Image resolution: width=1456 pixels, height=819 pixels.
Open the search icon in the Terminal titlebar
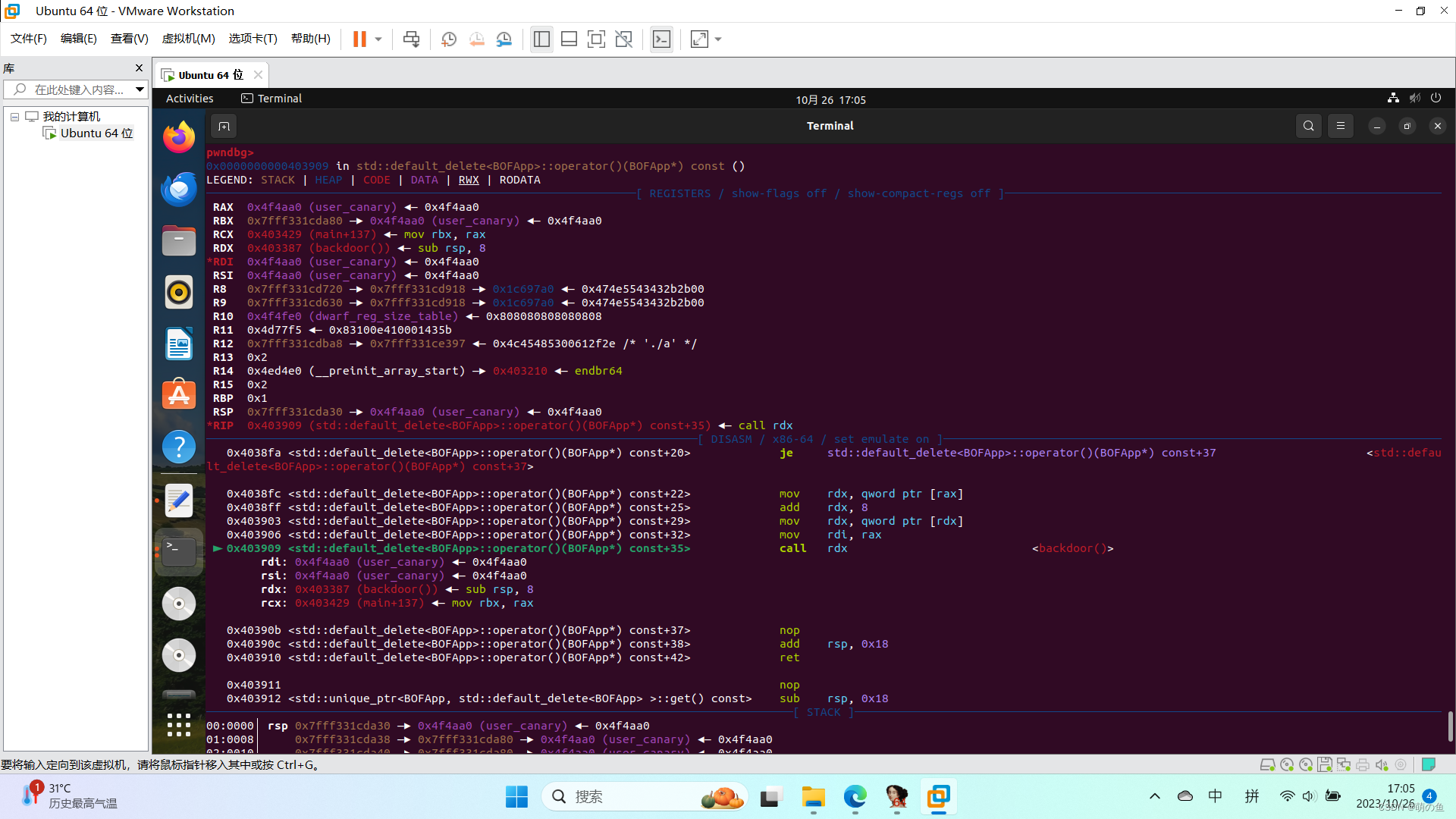tap(1309, 126)
